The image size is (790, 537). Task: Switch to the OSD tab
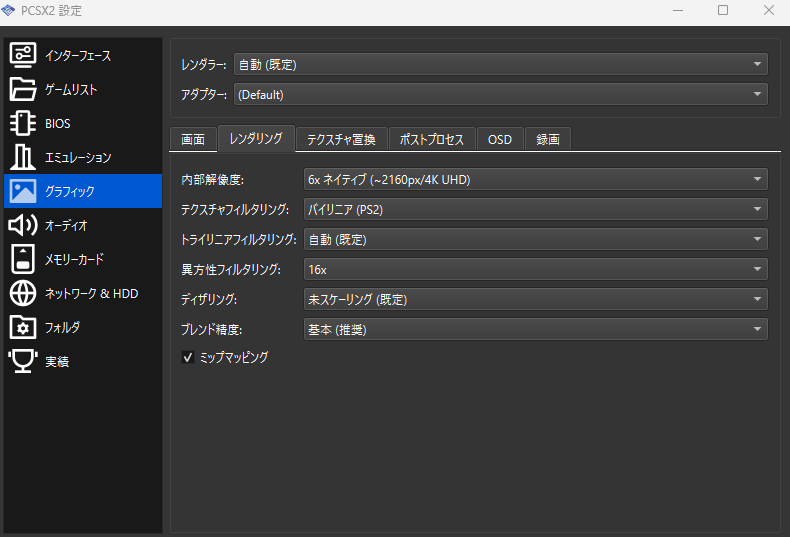click(499, 140)
